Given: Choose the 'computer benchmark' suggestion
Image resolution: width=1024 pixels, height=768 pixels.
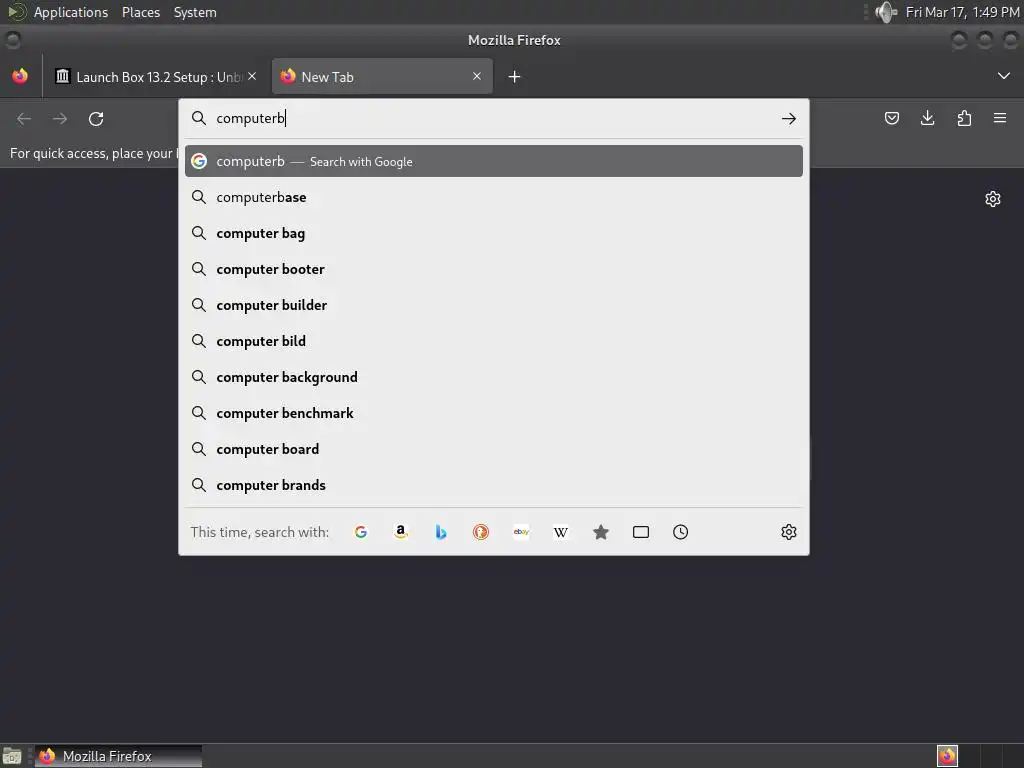Looking at the screenshot, I should point(494,413).
